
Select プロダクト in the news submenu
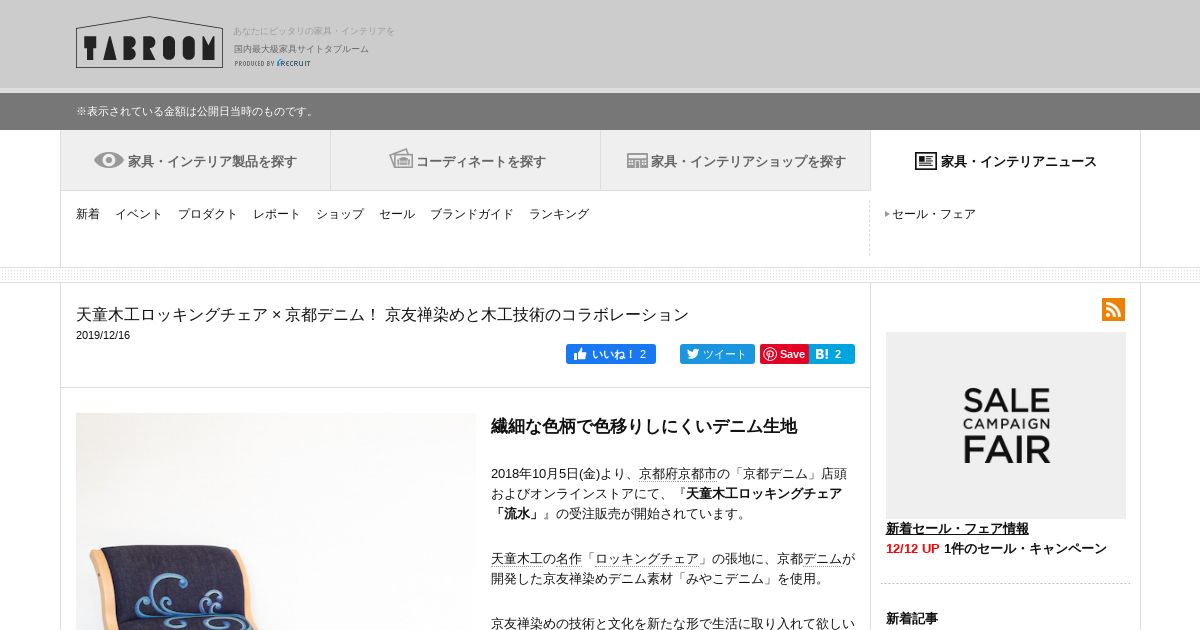(x=208, y=214)
